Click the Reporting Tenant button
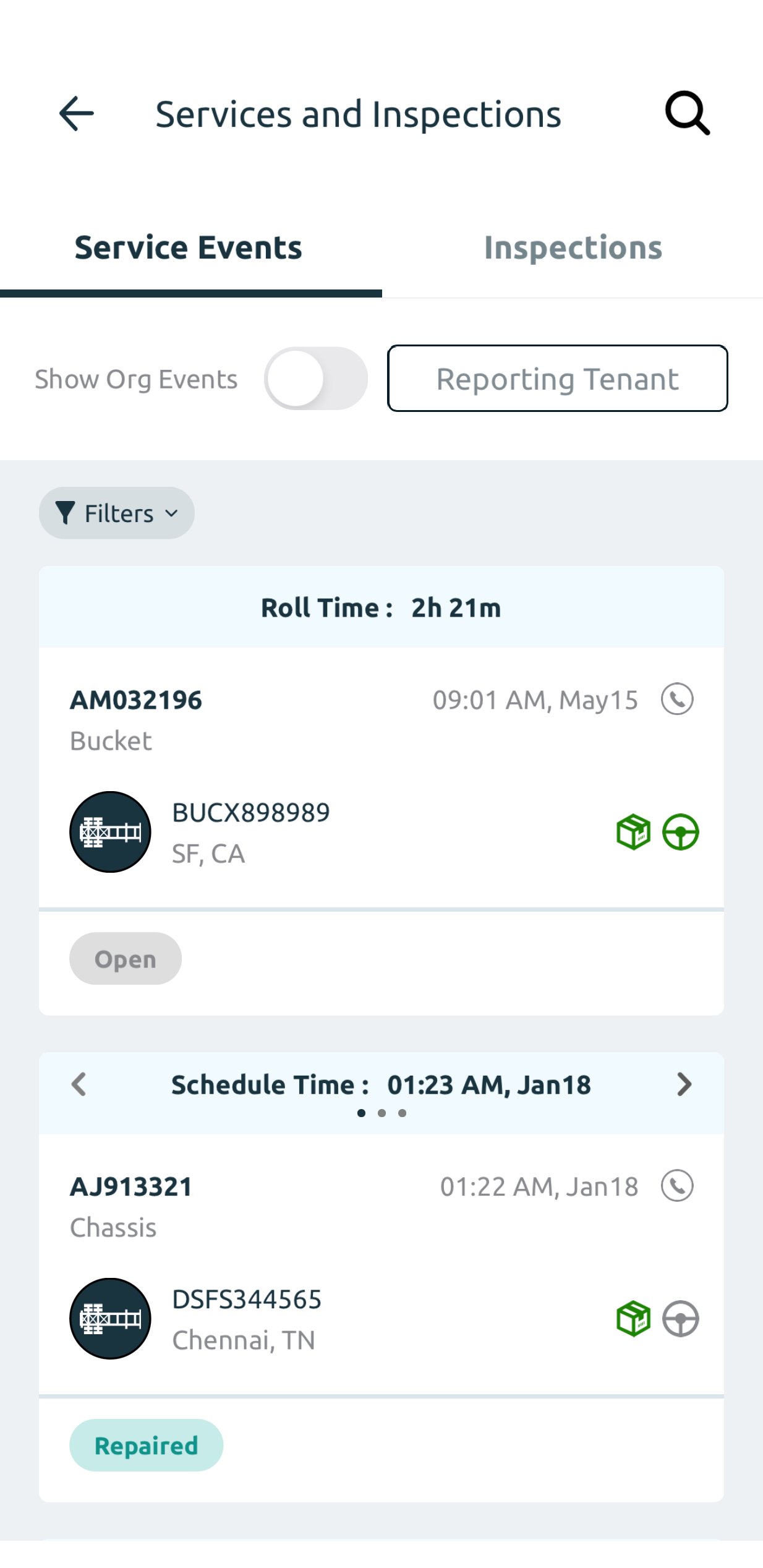Image resolution: width=763 pixels, height=1568 pixels. pyautogui.click(x=557, y=379)
